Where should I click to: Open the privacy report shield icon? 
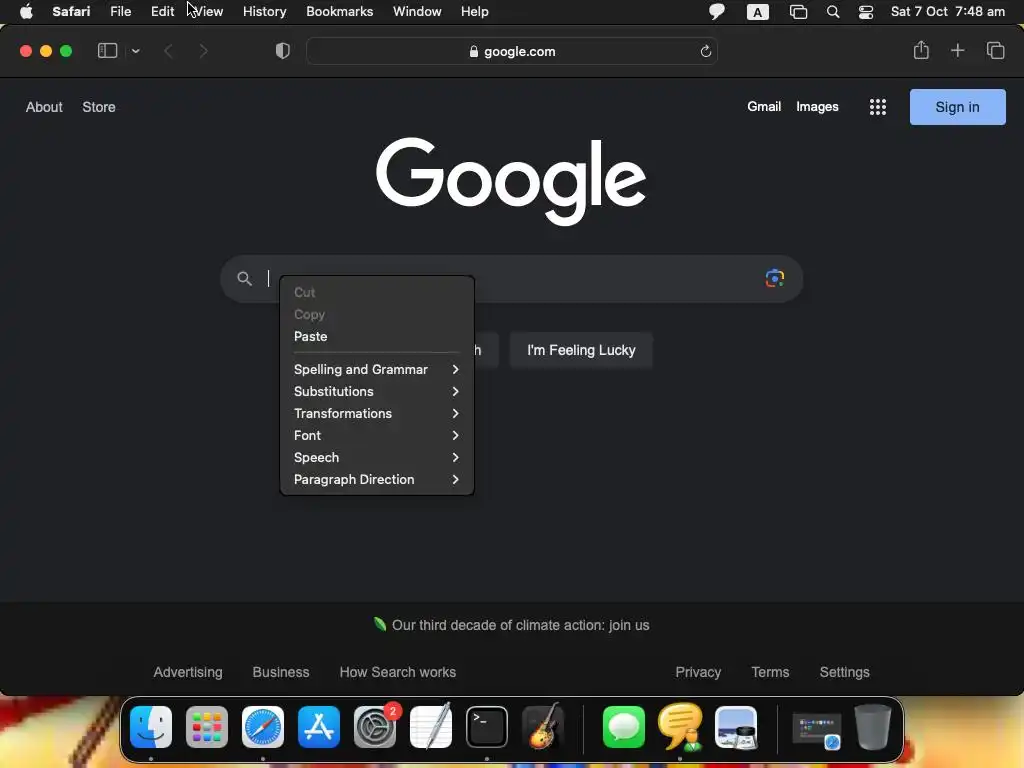click(283, 51)
